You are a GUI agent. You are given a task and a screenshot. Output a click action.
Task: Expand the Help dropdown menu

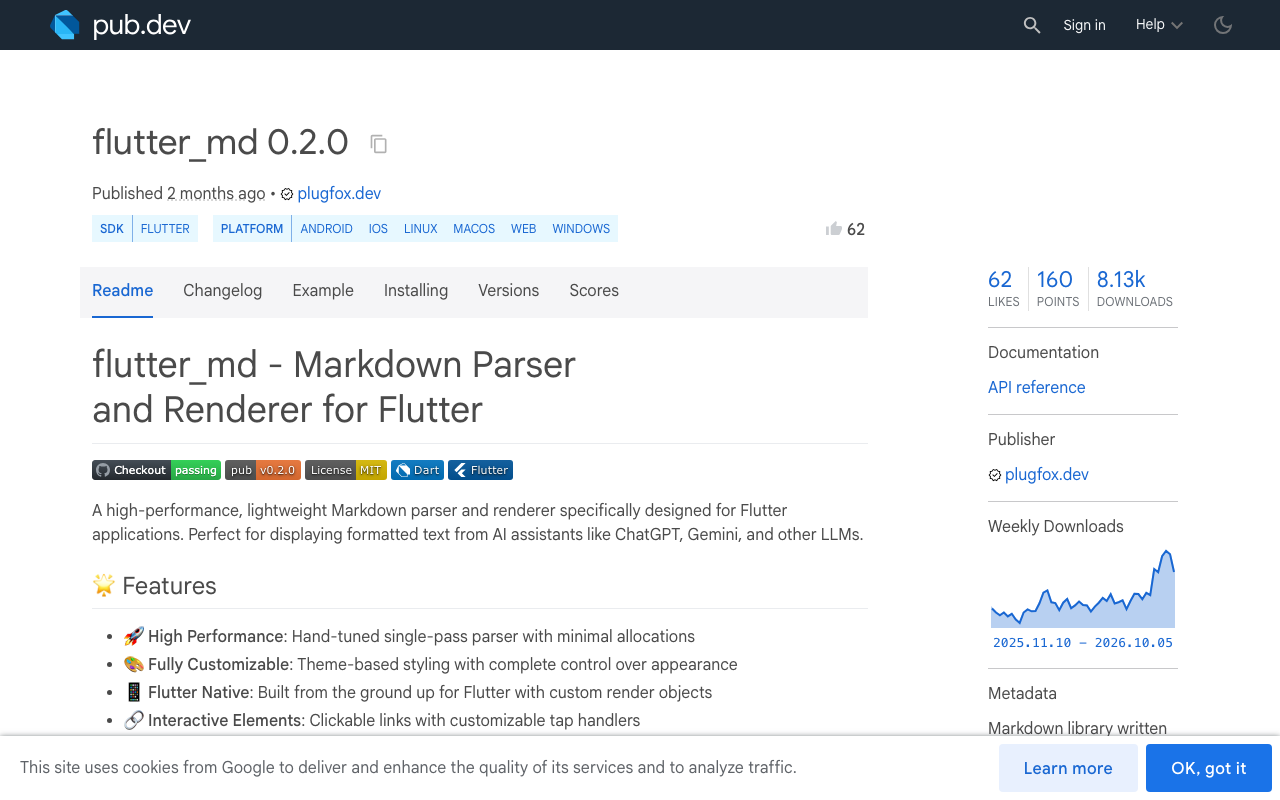click(1159, 25)
